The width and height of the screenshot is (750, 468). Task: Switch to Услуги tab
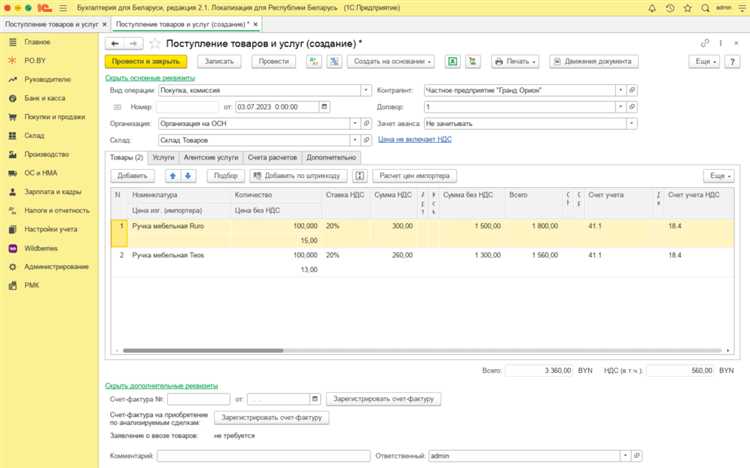163,157
